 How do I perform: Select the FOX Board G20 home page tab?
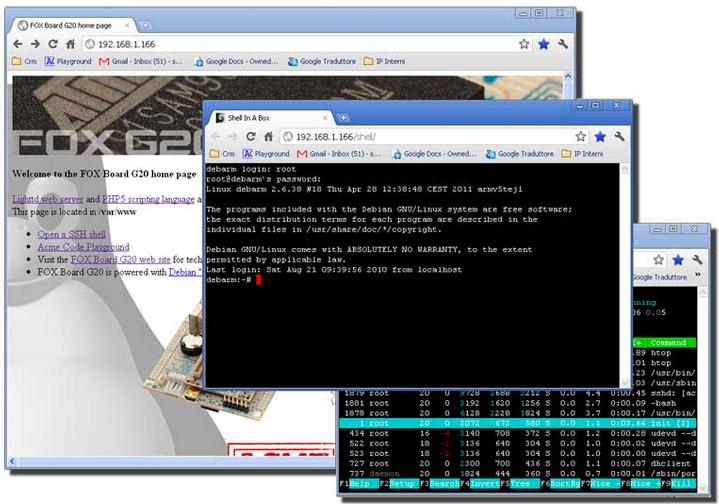pyautogui.click(x=71, y=26)
